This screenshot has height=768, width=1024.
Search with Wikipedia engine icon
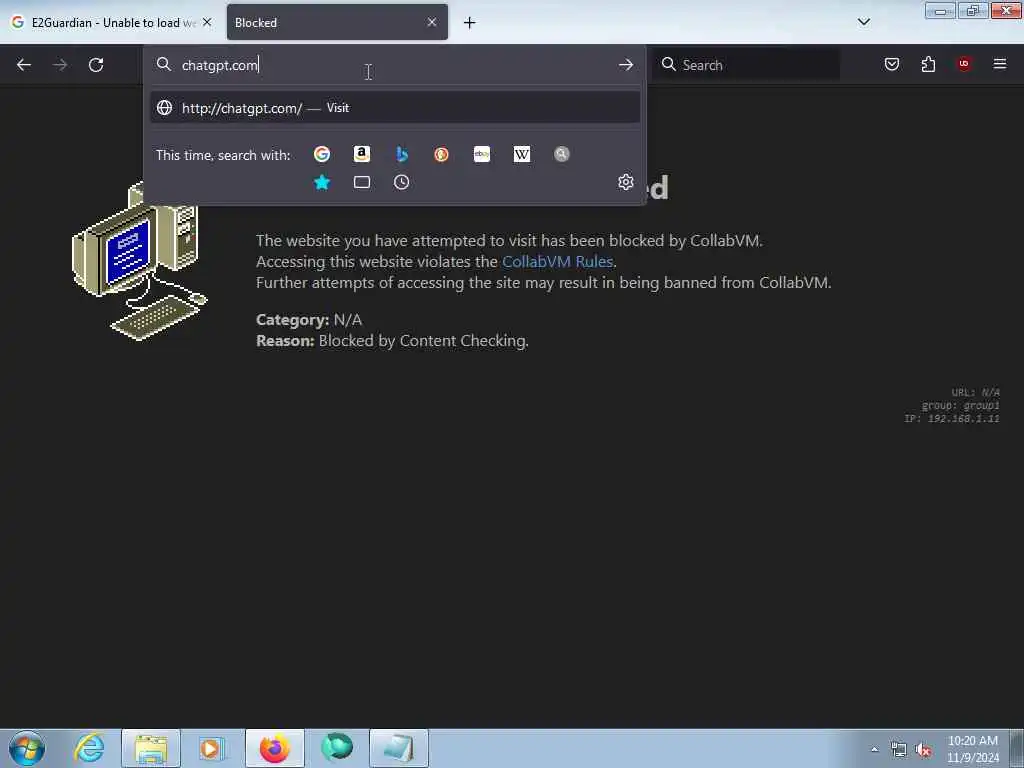point(522,154)
